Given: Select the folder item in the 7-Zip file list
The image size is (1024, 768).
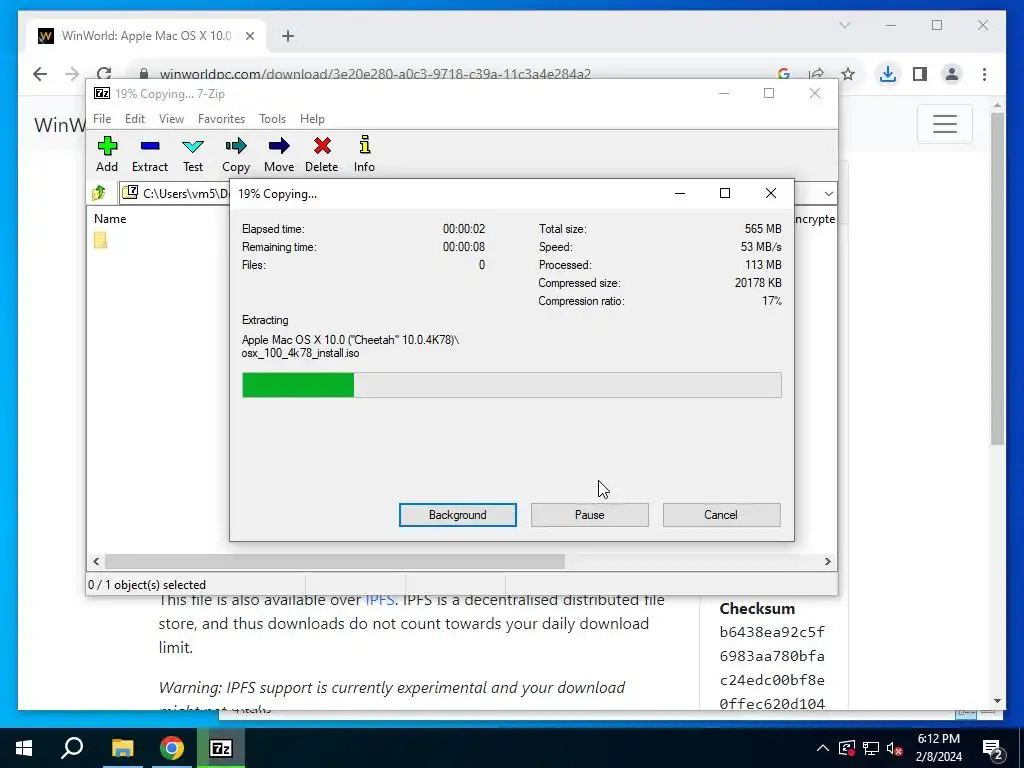Looking at the screenshot, I should [101, 240].
